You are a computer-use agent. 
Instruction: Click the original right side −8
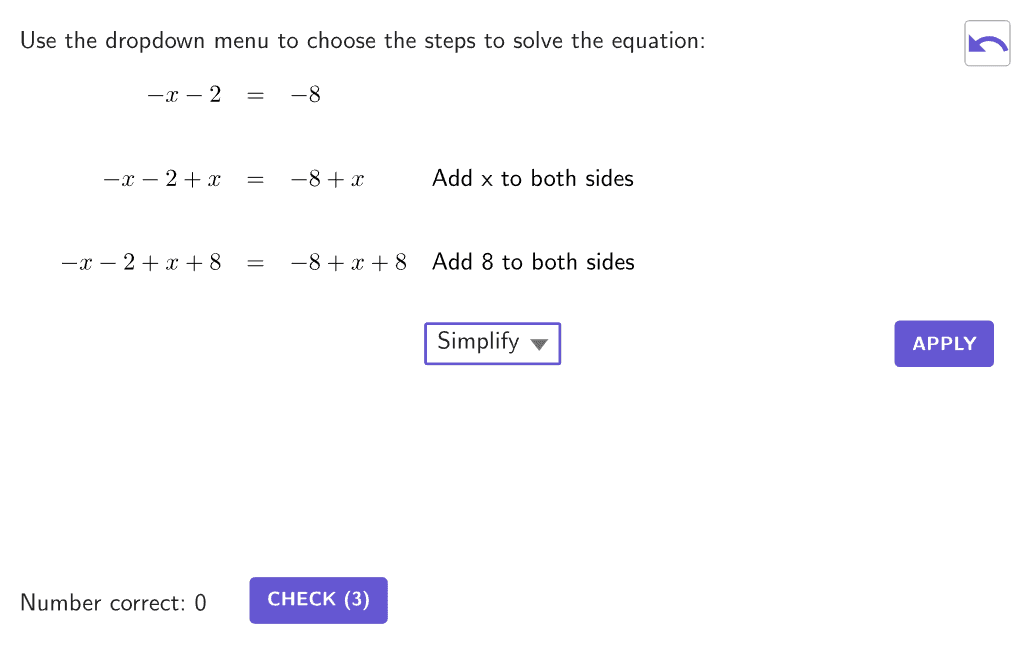tap(305, 96)
